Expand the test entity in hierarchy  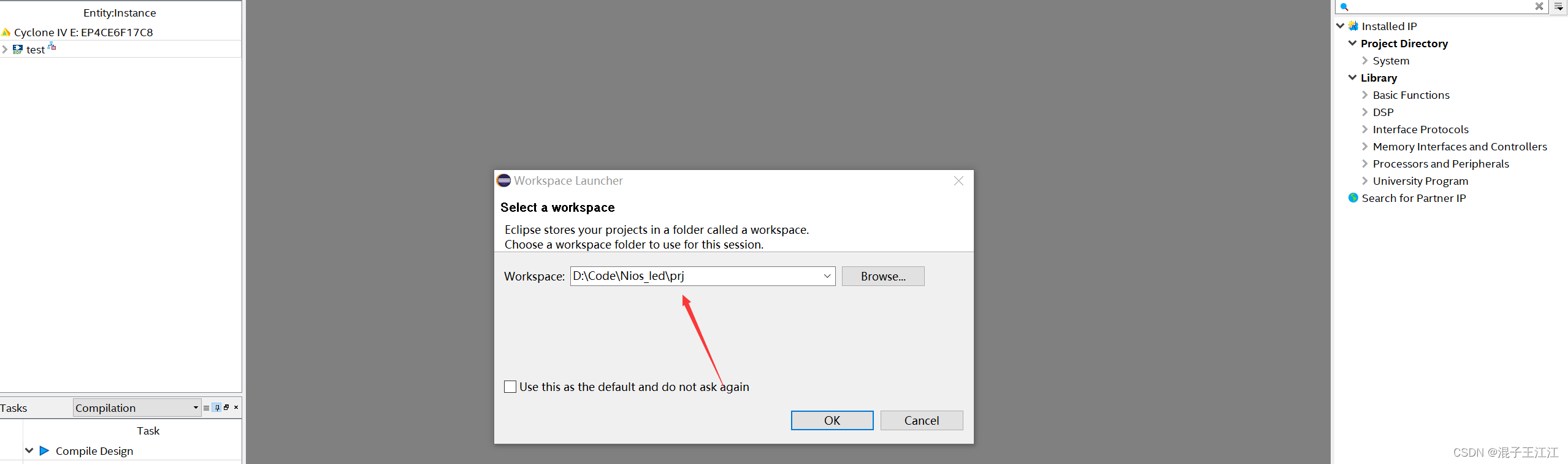pos(5,50)
